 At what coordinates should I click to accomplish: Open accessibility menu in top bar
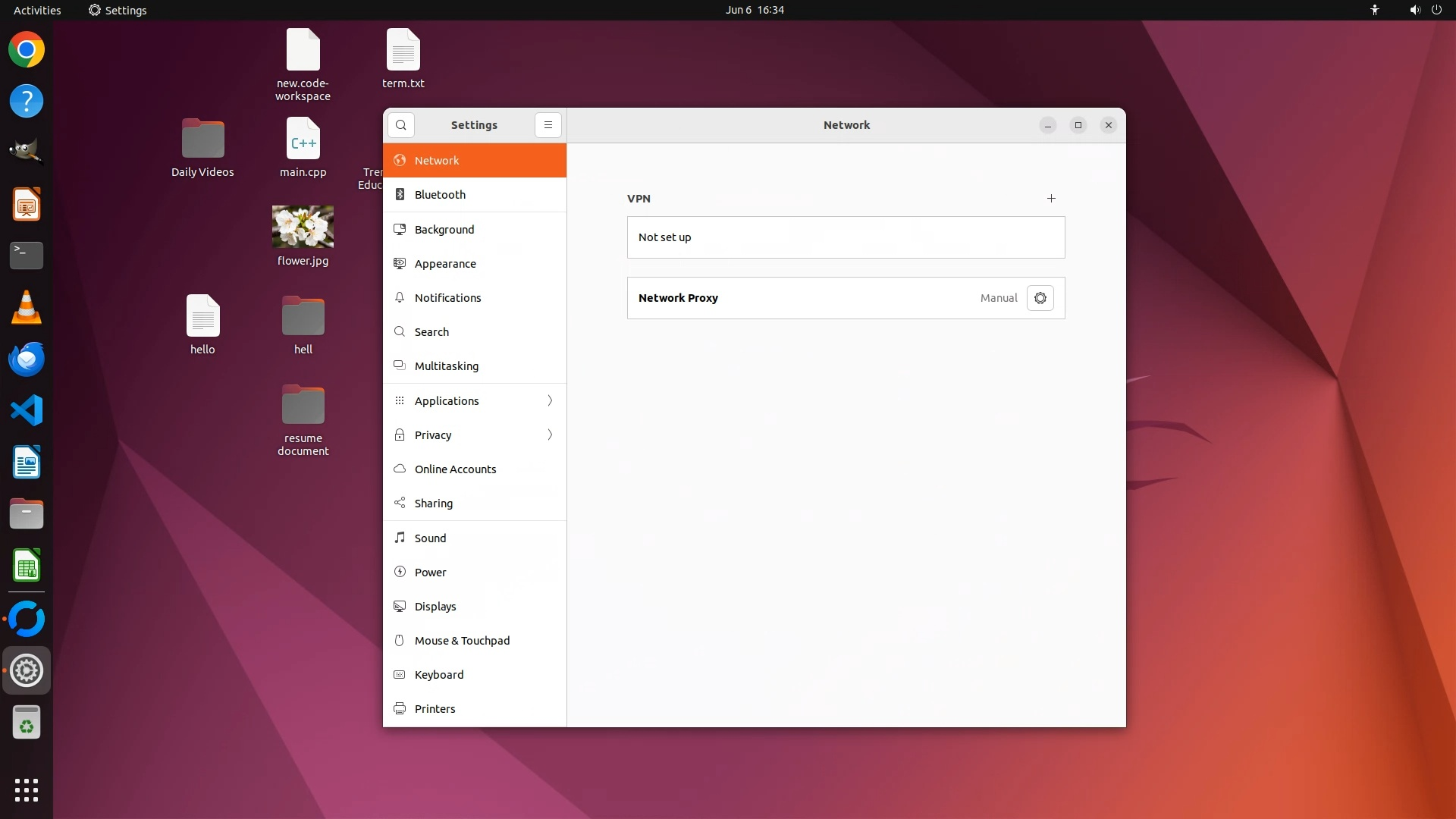(x=1374, y=10)
